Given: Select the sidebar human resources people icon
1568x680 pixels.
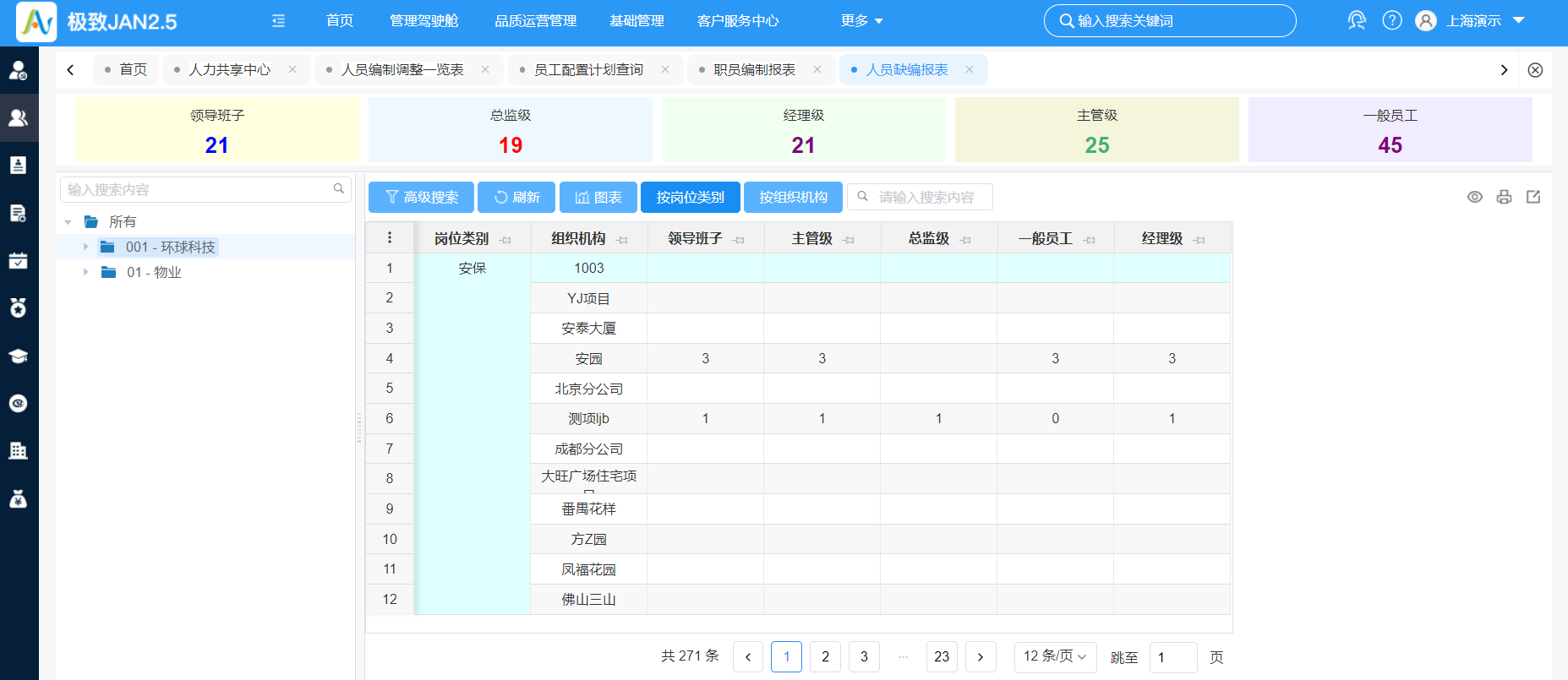Looking at the screenshot, I should [x=18, y=117].
